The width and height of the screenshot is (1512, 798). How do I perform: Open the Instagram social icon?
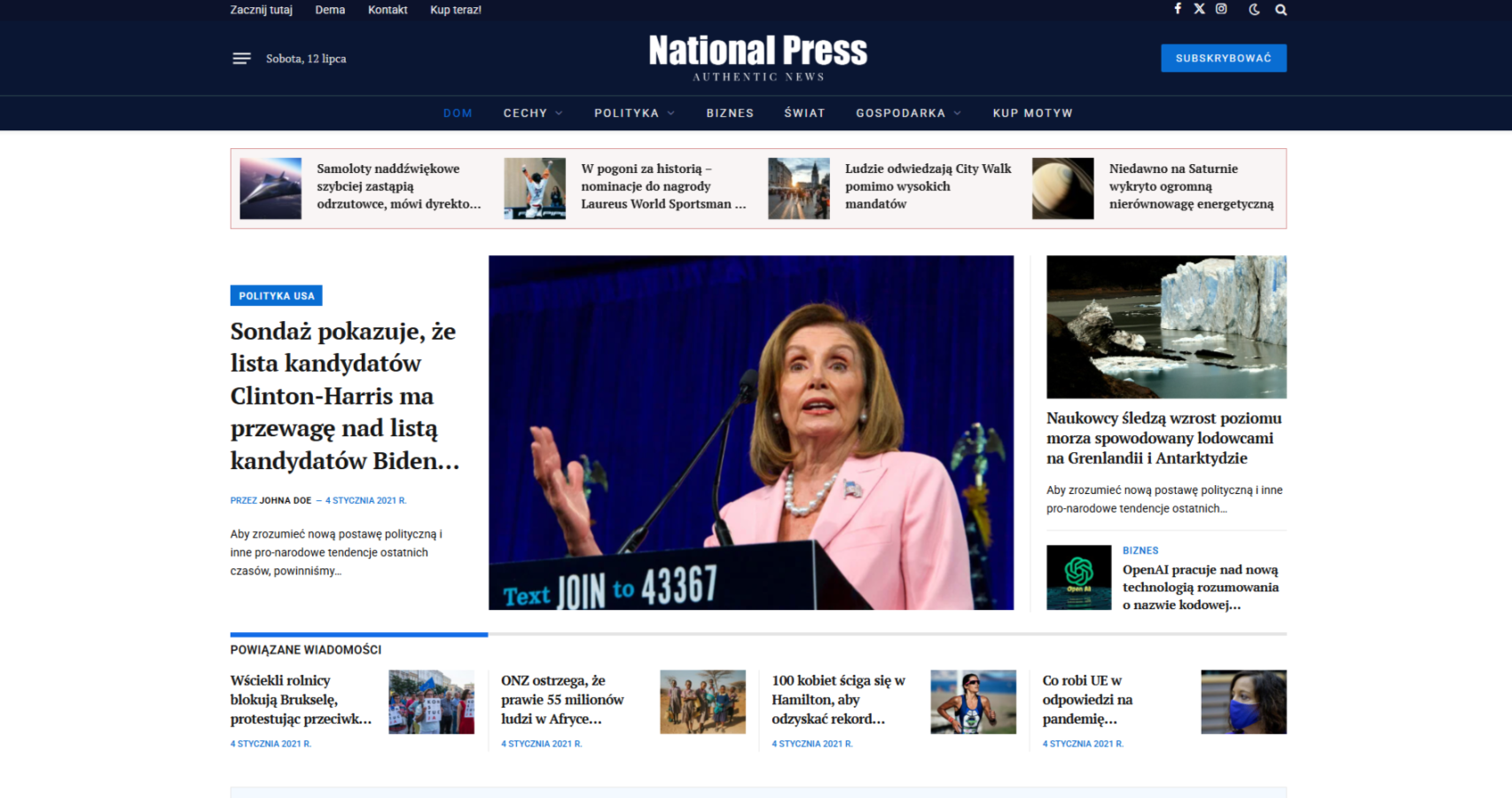[x=1221, y=9]
